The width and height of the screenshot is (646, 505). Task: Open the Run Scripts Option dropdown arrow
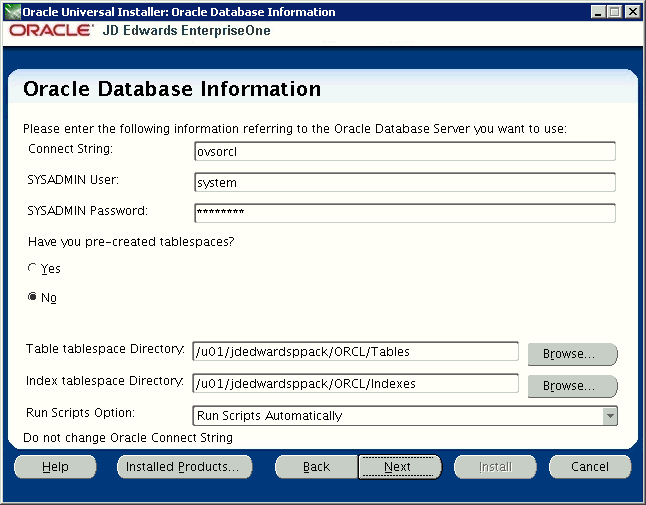click(610, 416)
